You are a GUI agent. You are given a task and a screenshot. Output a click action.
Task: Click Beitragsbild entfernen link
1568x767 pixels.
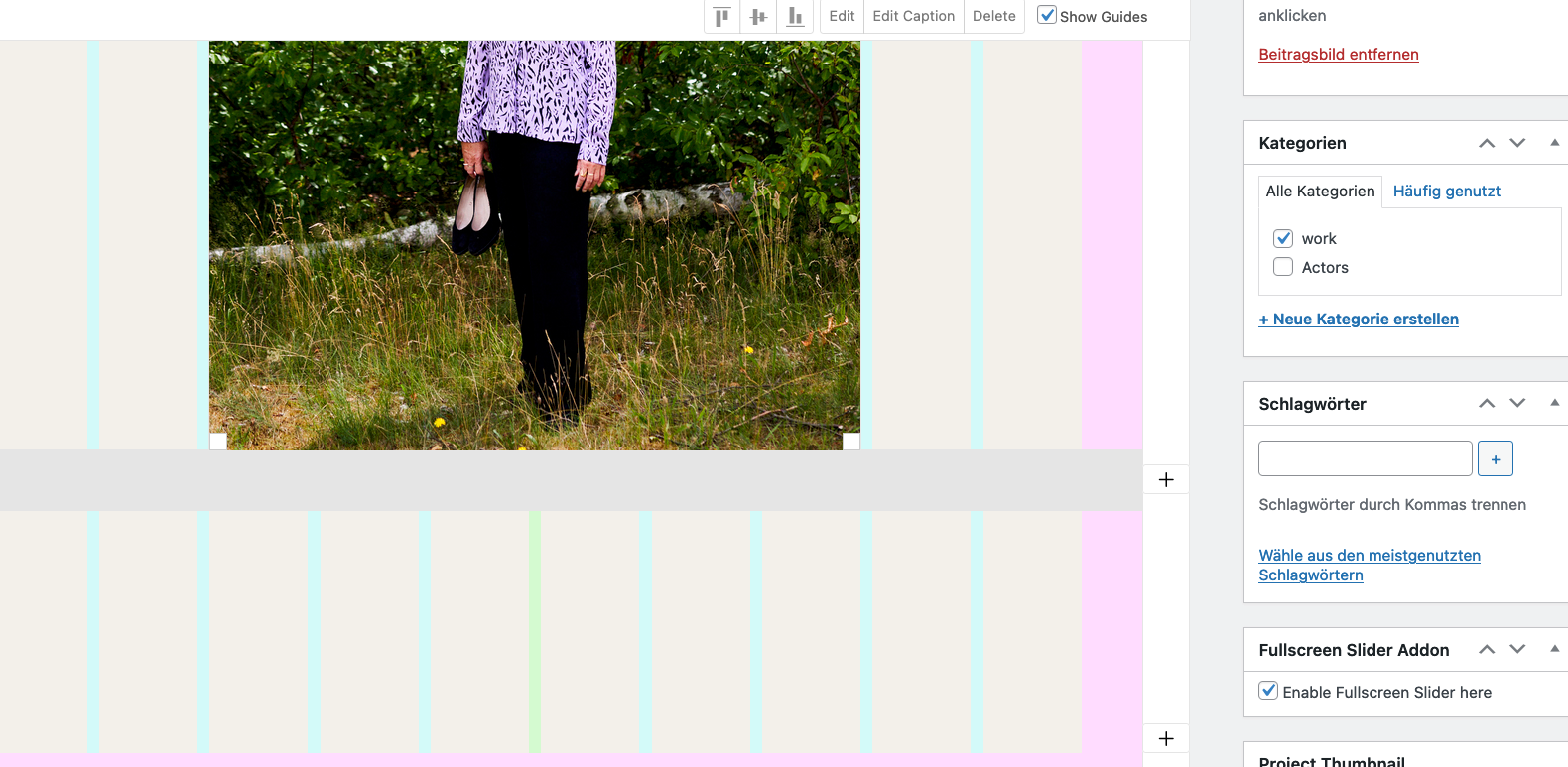pyautogui.click(x=1338, y=55)
